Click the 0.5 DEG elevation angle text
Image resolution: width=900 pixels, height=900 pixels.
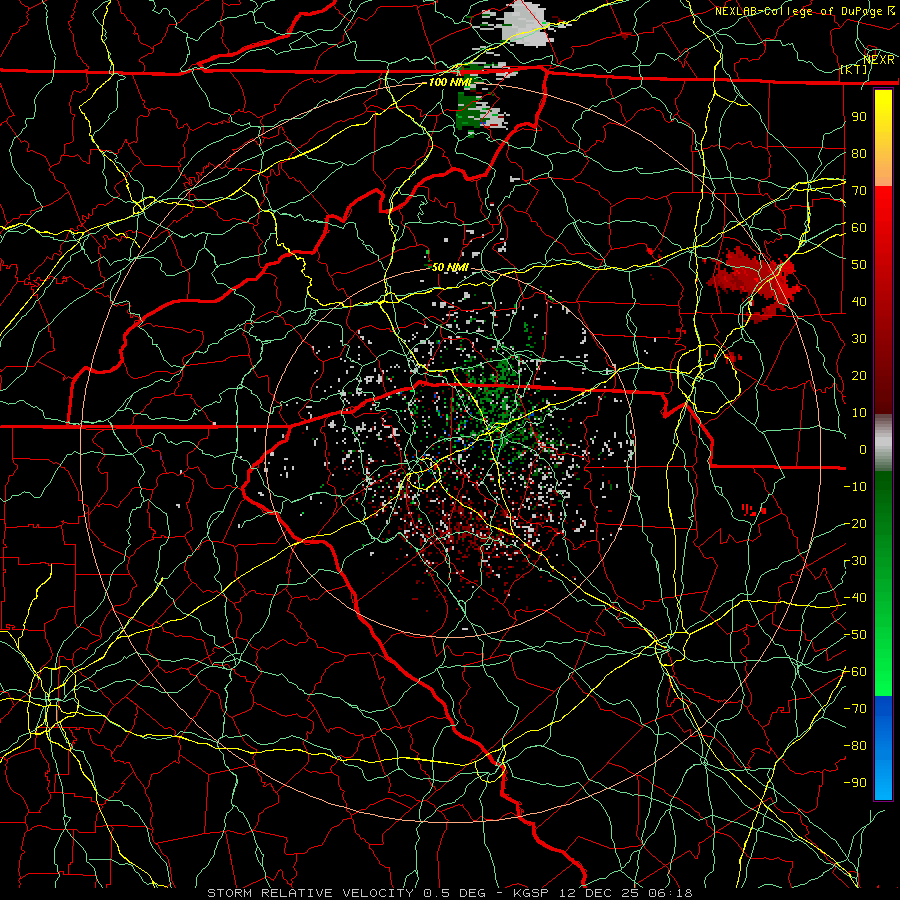click(454, 893)
